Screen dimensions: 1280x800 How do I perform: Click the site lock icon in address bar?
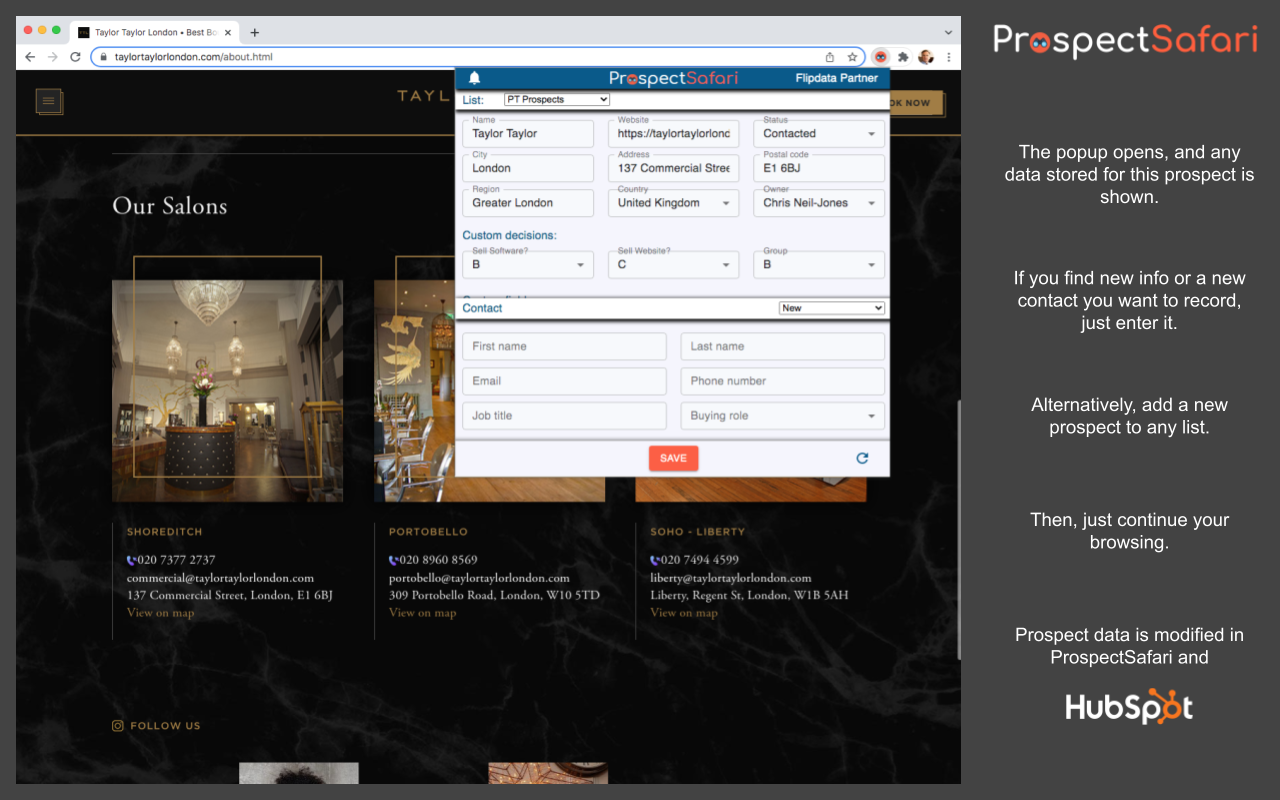103,57
